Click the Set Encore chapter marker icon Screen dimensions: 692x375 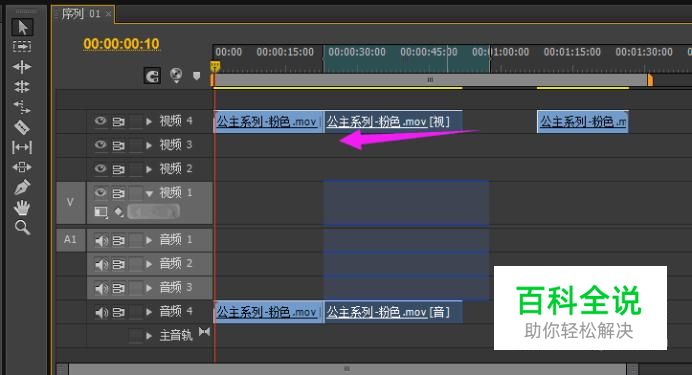(x=176, y=75)
